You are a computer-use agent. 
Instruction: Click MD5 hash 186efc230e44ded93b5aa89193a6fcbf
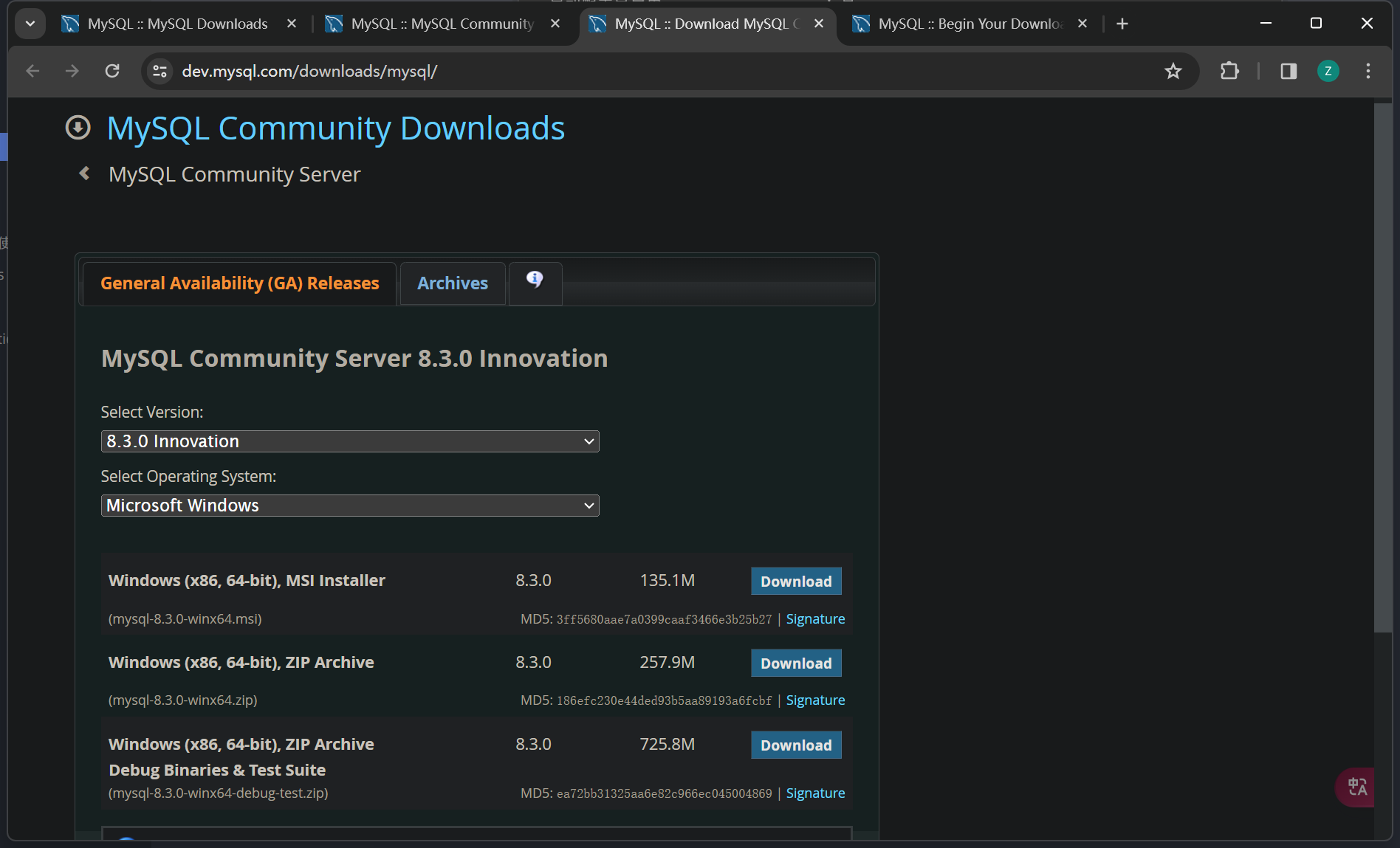pyautogui.click(x=664, y=701)
